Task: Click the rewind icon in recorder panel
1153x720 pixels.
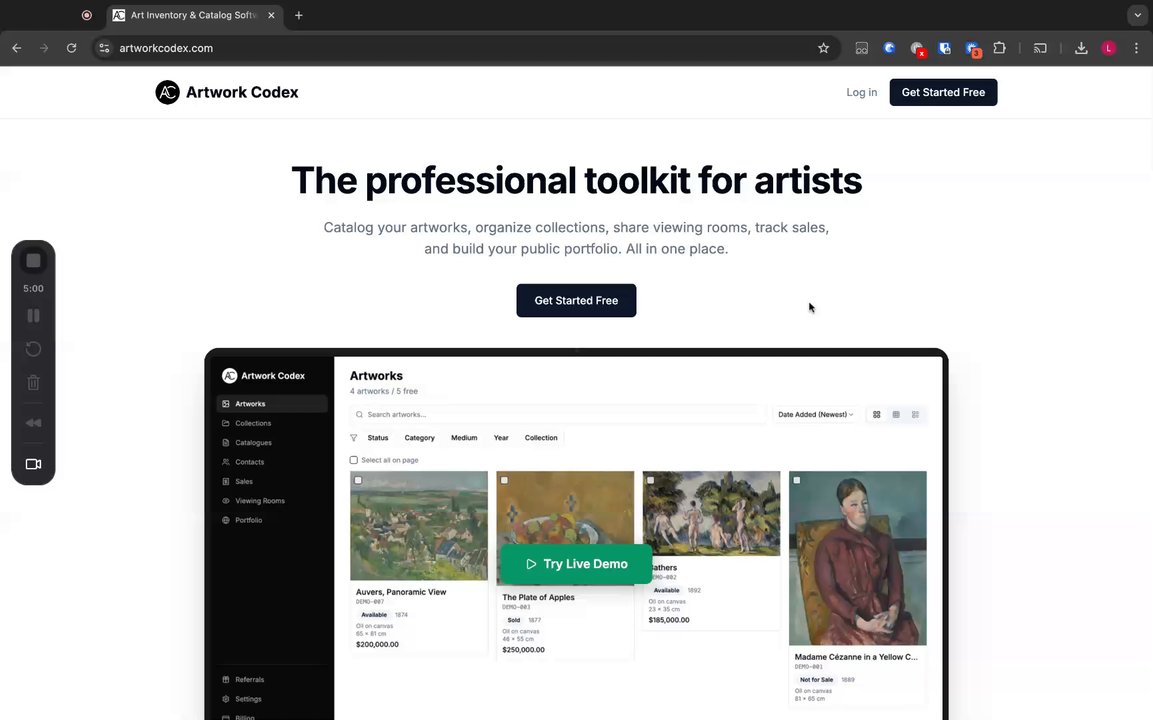Action: [x=33, y=423]
